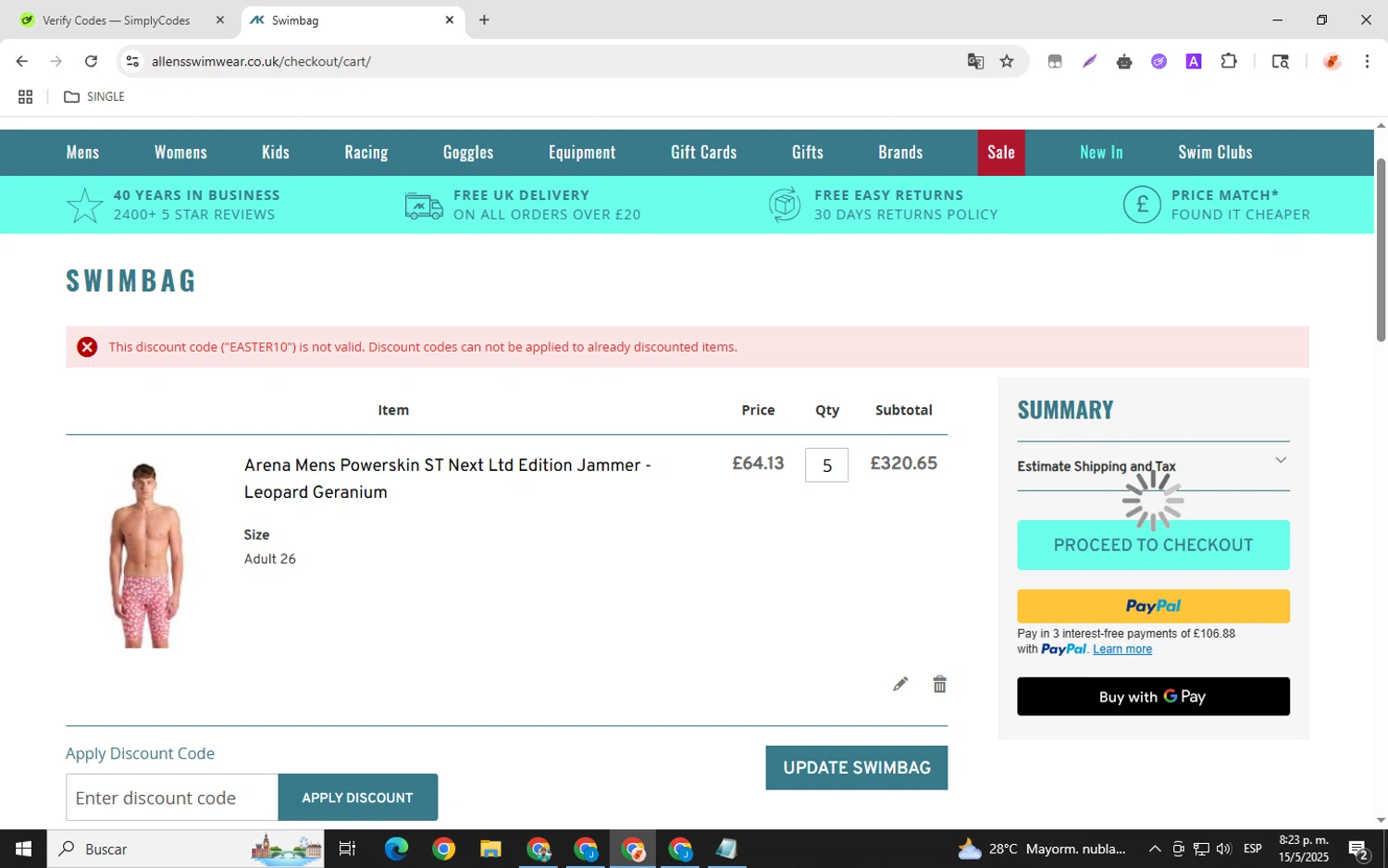Screen dimensions: 1388x868
Task: Remove the Arena jammer with the trash icon
Action: tap(939, 684)
